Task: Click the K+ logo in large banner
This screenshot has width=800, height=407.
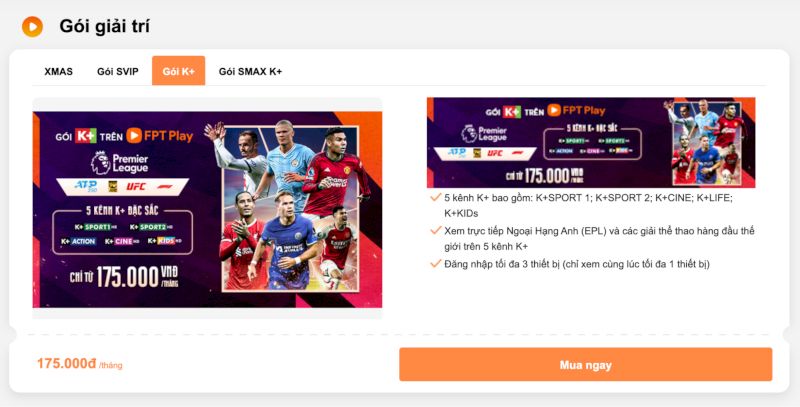Action: click(x=86, y=136)
